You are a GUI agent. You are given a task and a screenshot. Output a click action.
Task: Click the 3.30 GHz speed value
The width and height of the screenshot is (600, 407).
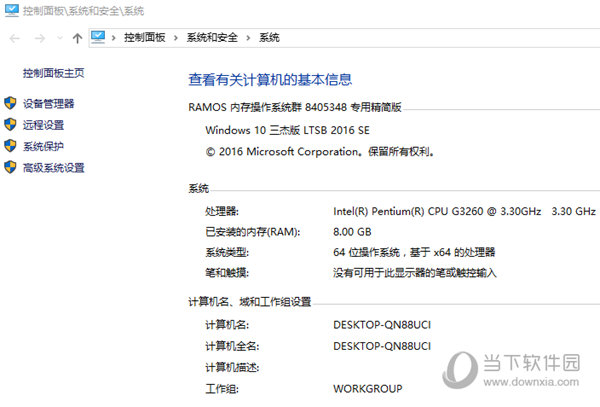pyautogui.click(x=573, y=212)
